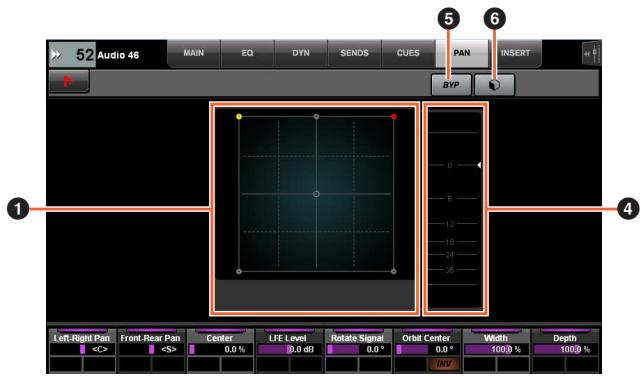The image size is (643, 376).
Task: Click the channel number 52
Action: point(85,55)
